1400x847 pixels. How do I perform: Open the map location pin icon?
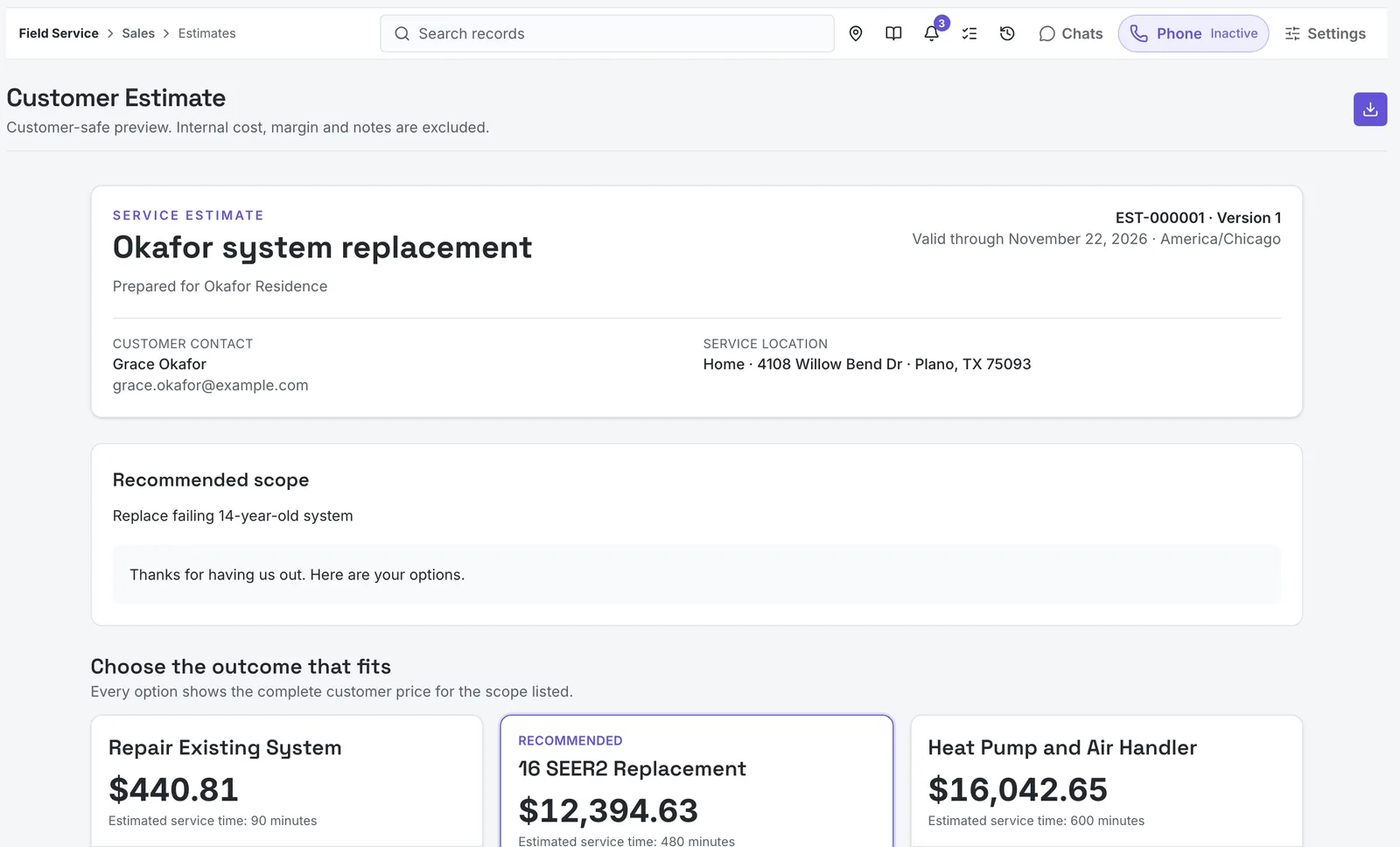(x=856, y=33)
